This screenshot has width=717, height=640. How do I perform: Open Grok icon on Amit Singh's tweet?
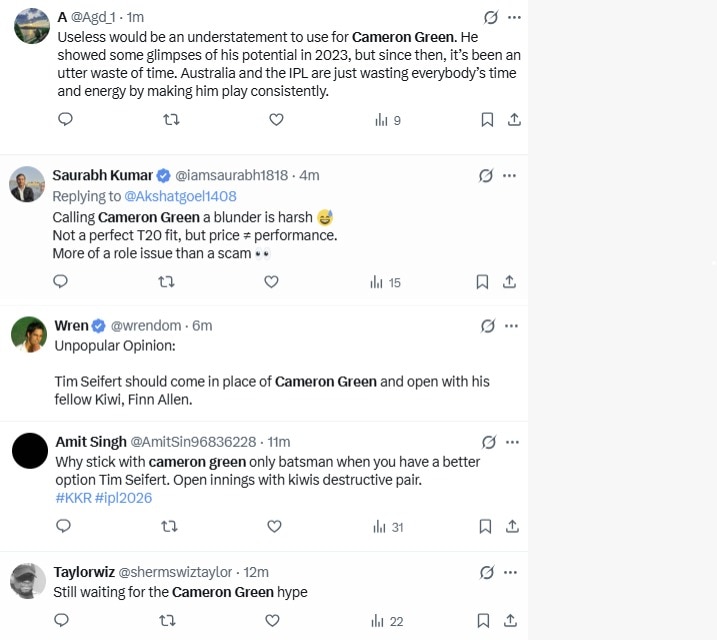488,442
